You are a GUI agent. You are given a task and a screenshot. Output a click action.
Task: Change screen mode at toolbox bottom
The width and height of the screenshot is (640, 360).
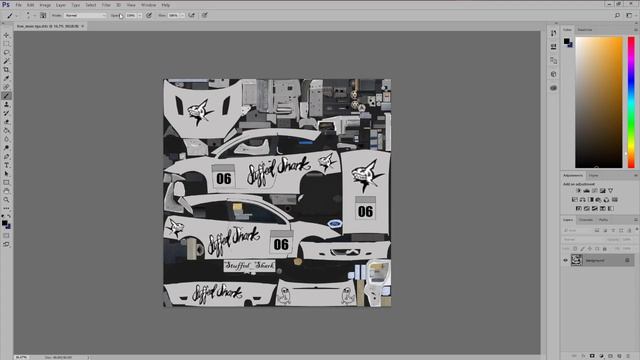pos(6,244)
